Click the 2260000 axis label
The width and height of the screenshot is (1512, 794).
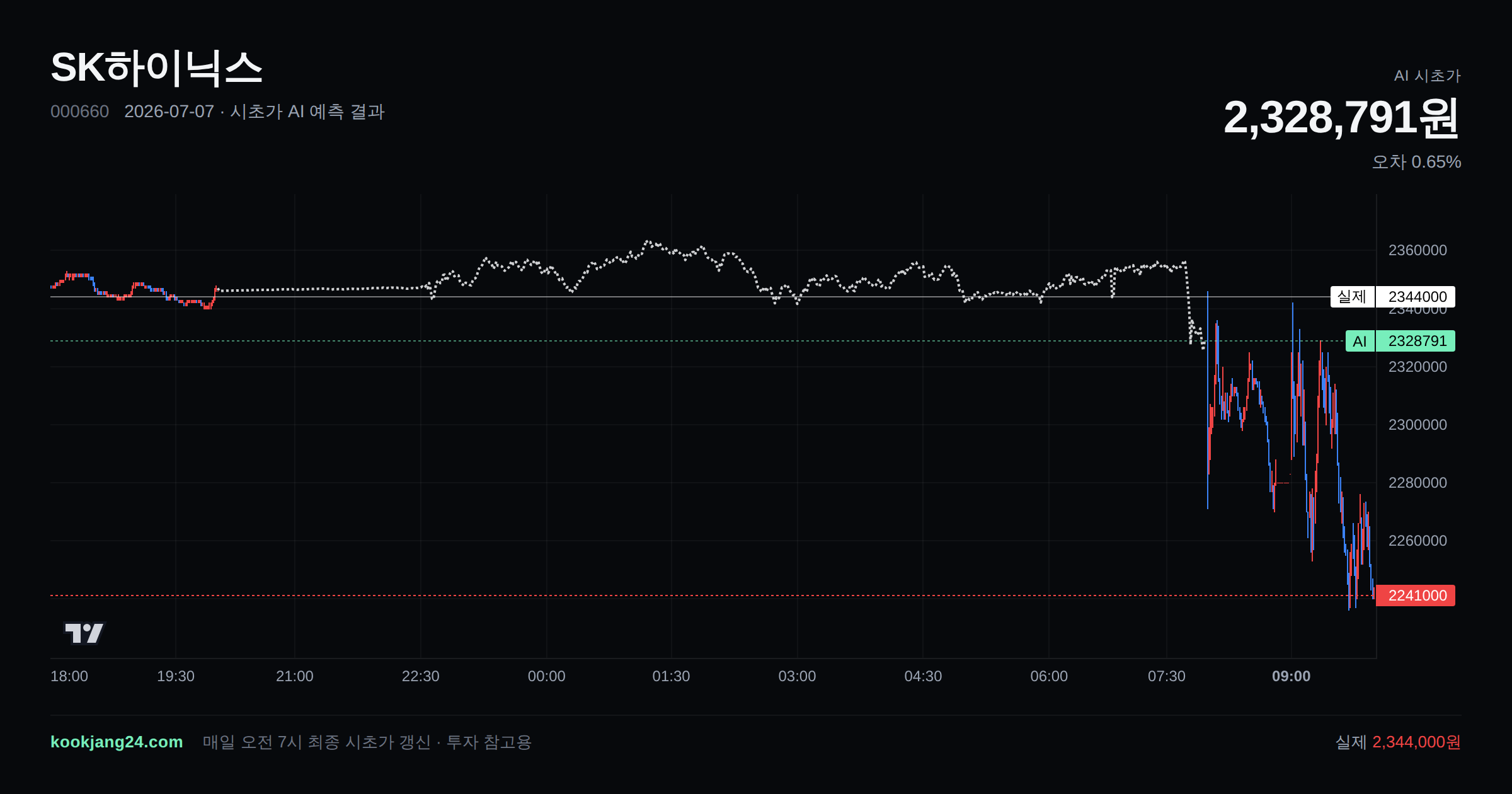click(x=1417, y=541)
